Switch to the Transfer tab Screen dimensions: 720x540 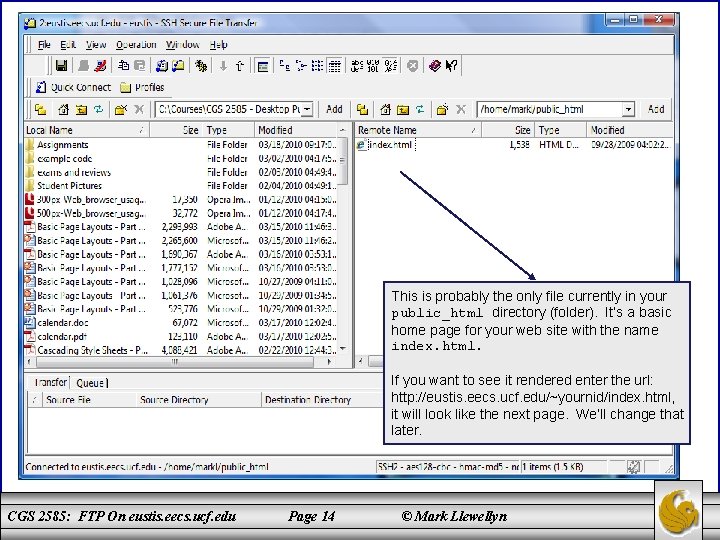coord(51,382)
